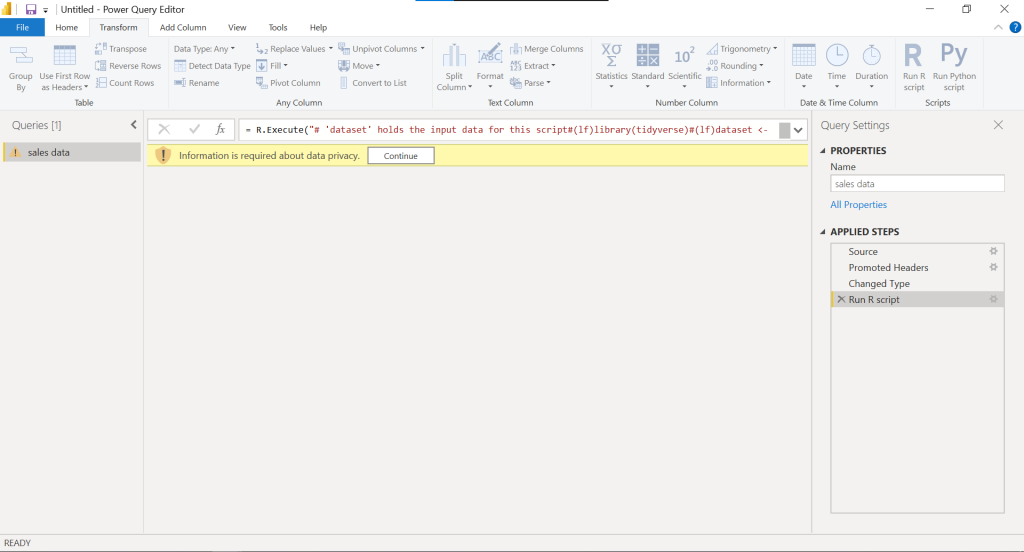Click Run R script
This screenshot has height=552, width=1024.
[914, 67]
